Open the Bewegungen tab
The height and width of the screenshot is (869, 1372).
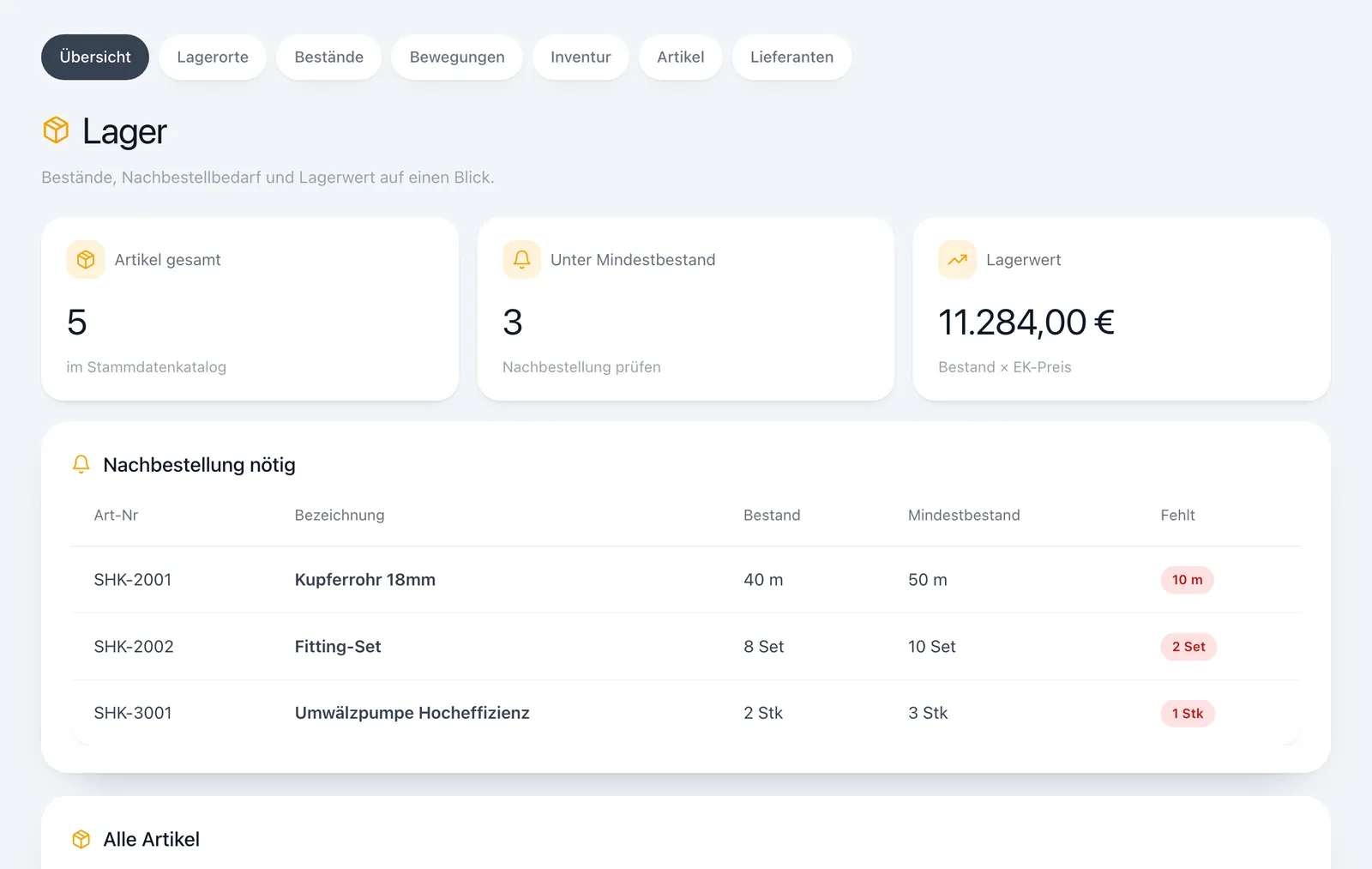click(x=457, y=57)
